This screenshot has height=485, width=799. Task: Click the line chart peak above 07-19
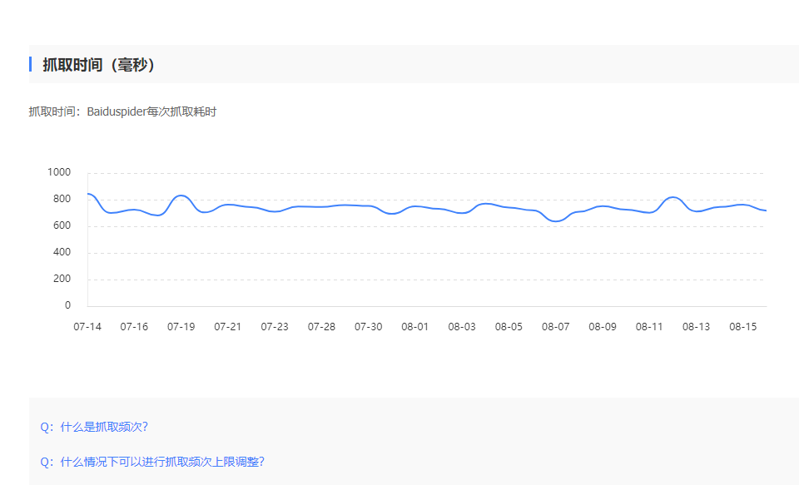click(181, 195)
